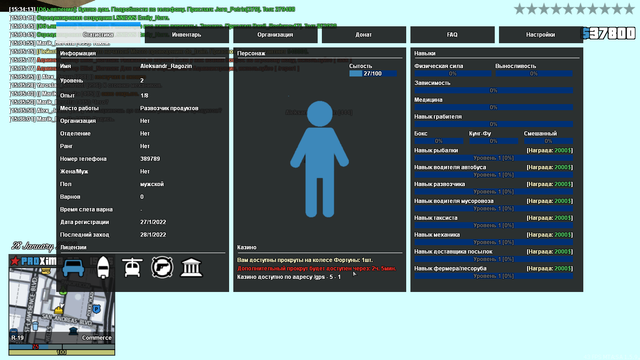Viewport: 640px width, 360px height.
Task: Click the Навык рыбалки reward label
Action: tap(549, 150)
